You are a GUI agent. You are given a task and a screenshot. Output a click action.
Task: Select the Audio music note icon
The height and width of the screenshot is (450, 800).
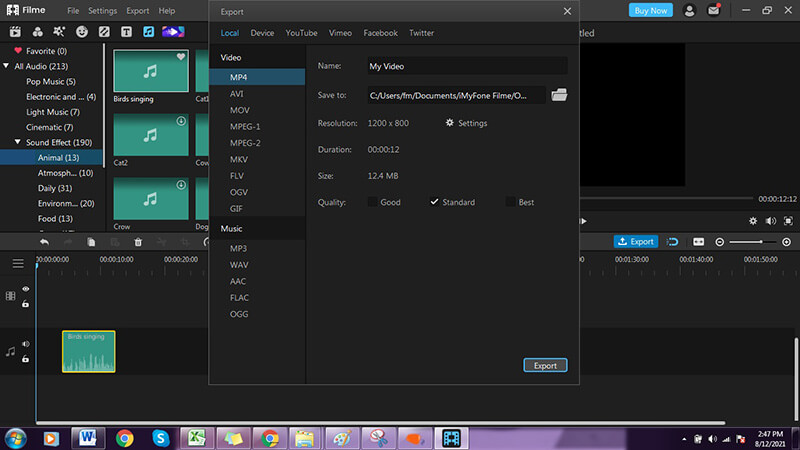point(148,32)
